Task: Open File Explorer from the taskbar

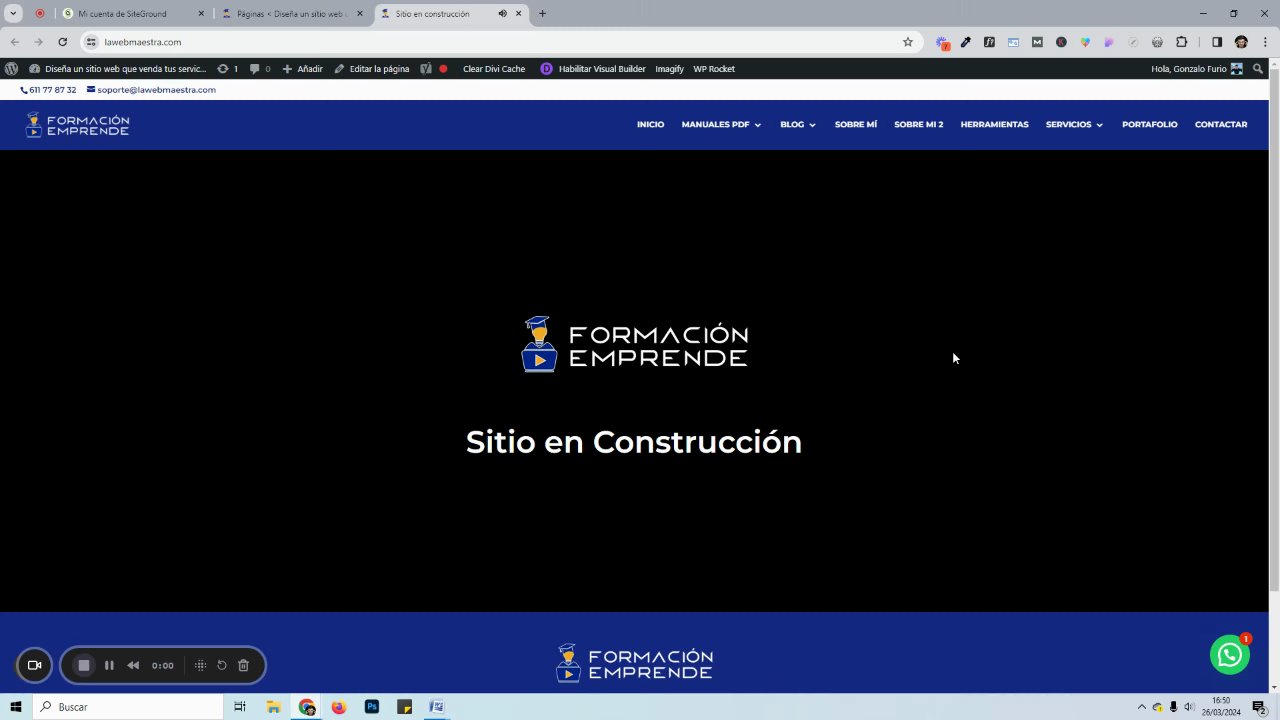Action: pyautogui.click(x=273, y=707)
